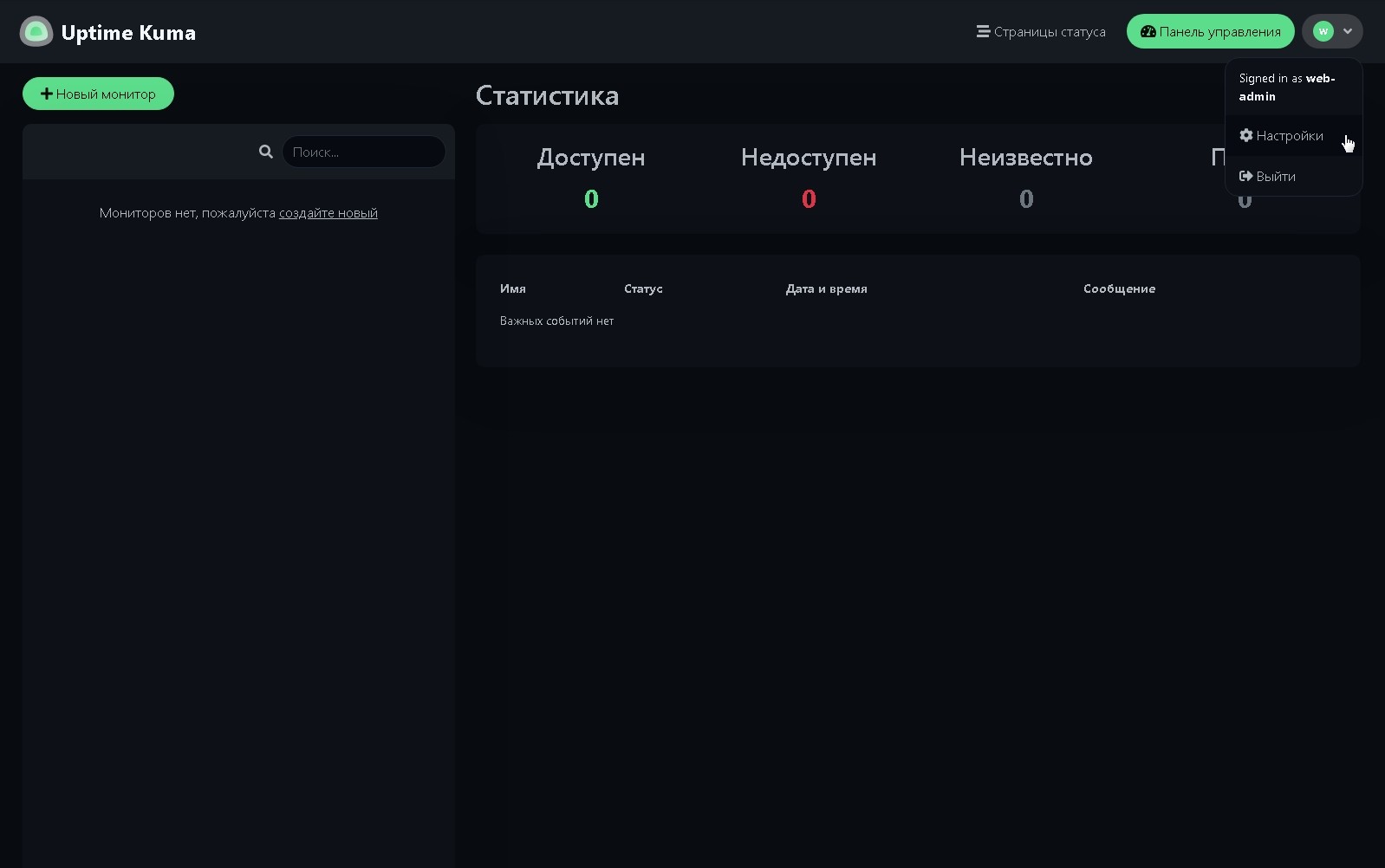Click the Статус column header
Screen dimensions: 1385x868
pos(643,289)
